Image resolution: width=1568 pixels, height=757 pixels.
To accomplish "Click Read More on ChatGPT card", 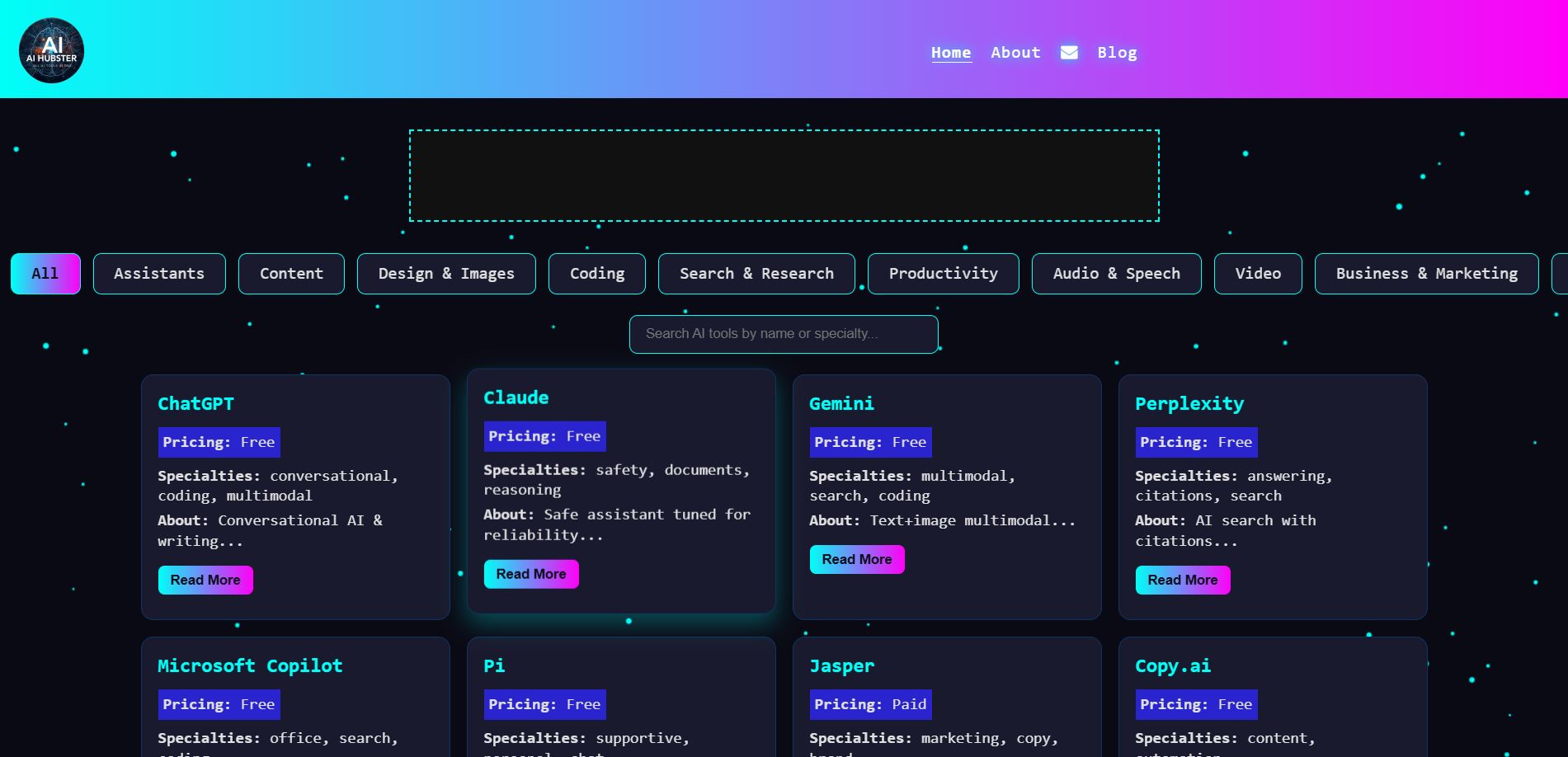I will [205, 580].
